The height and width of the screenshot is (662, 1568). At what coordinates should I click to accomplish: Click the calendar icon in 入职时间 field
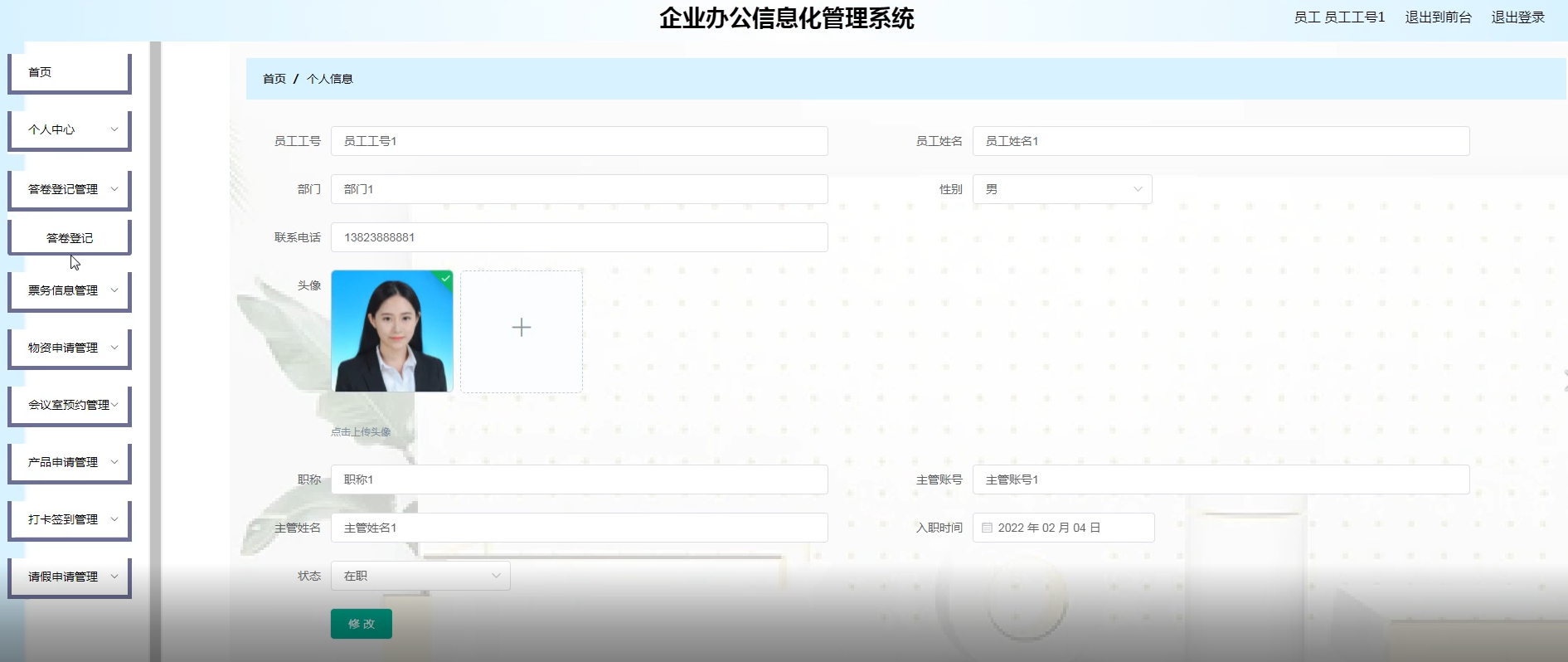pyautogui.click(x=987, y=528)
